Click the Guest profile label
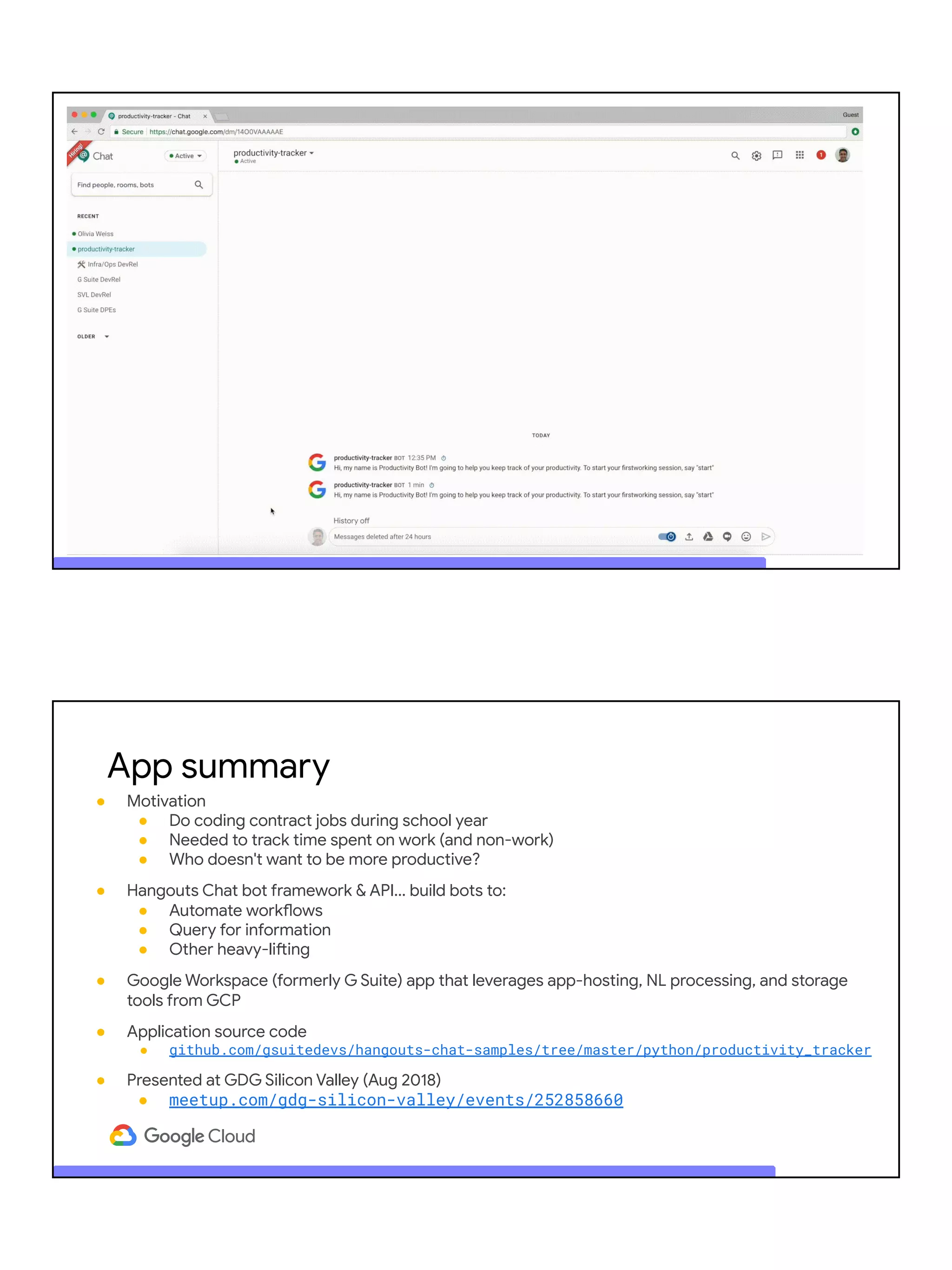This screenshot has height=1270, width=952. coord(850,115)
